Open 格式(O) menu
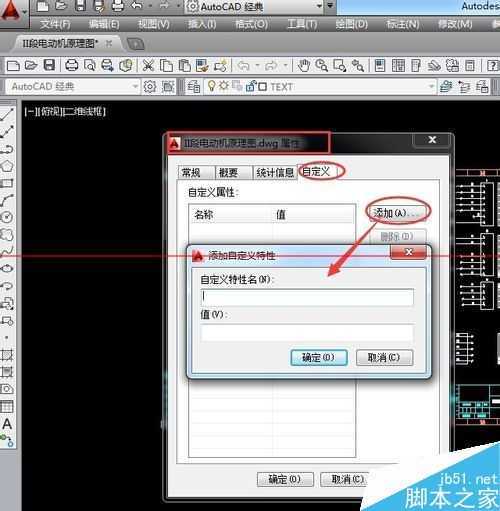The height and width of the screenshot is (511, 500). [x=252, y=24]
